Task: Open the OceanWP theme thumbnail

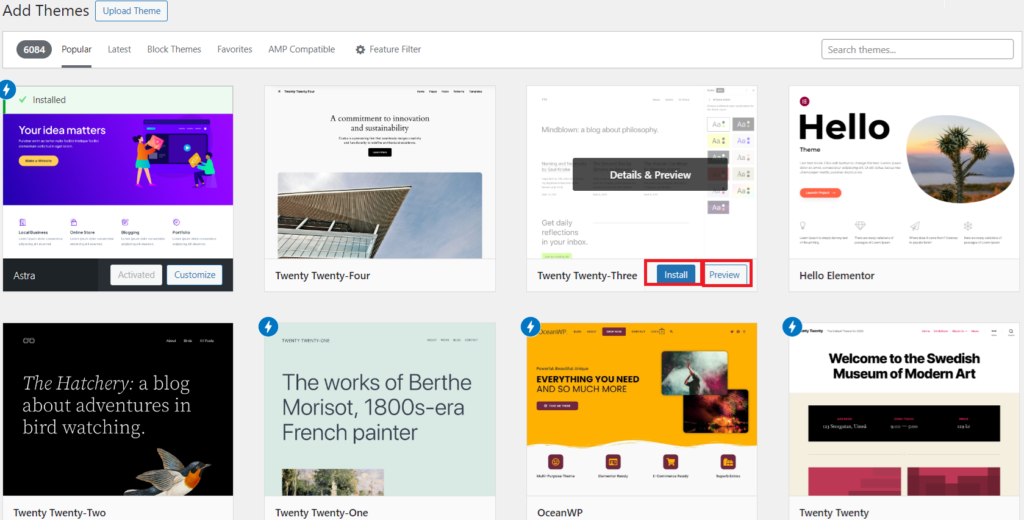Action: [642, 409]
